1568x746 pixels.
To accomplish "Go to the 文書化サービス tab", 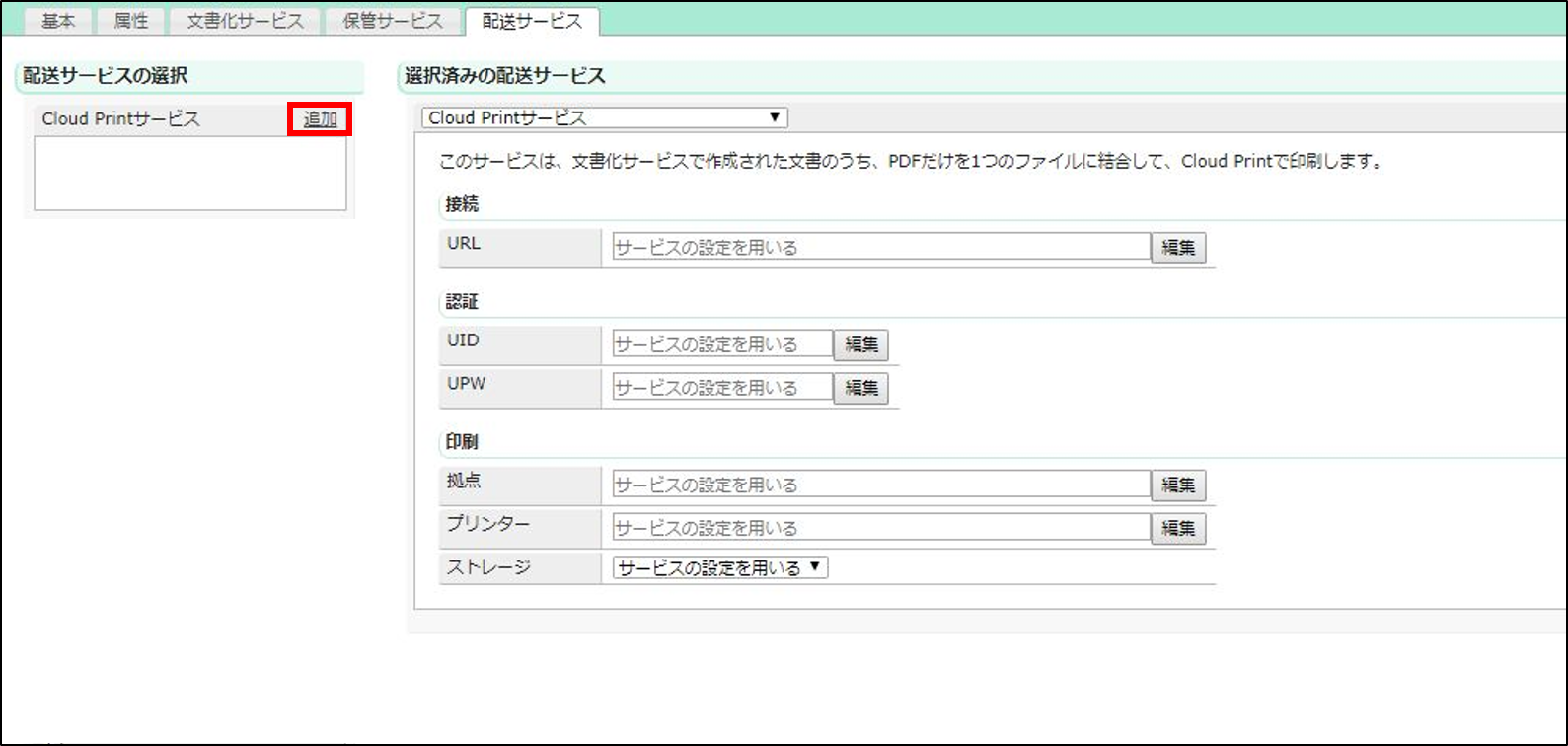I will [246, 21].
